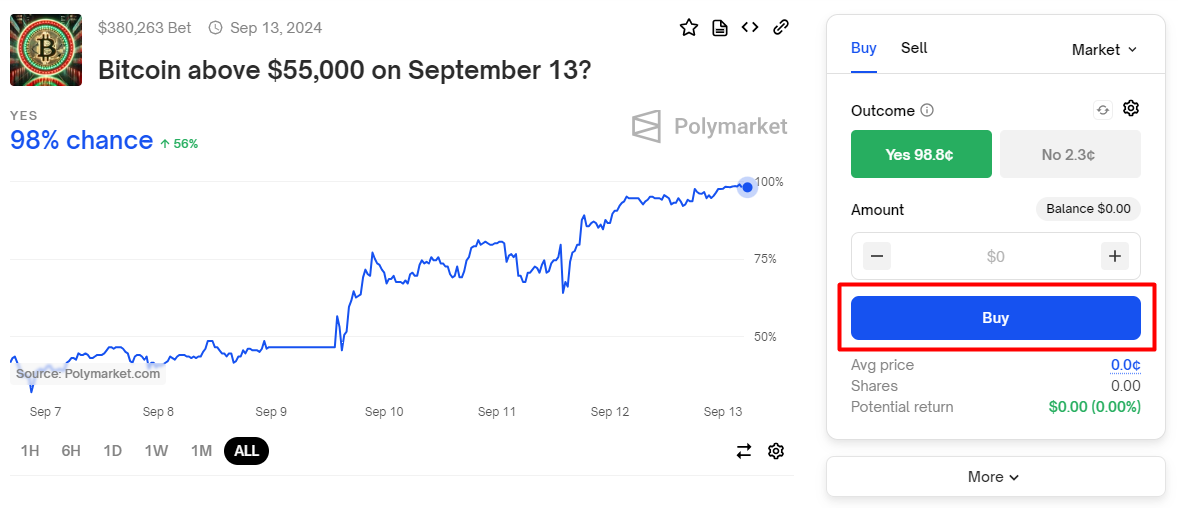This screenshot has height=508, width=1178.
Task: Expand the More section
Action: pos(995,477)
